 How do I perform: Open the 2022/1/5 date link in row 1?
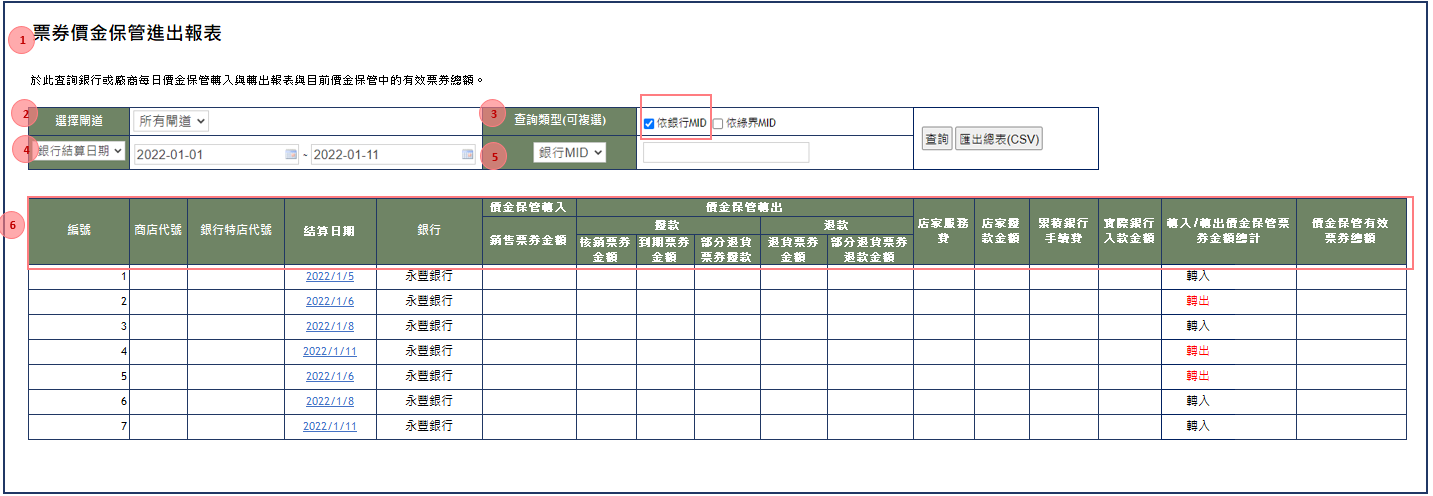click(x=330, y=277)
